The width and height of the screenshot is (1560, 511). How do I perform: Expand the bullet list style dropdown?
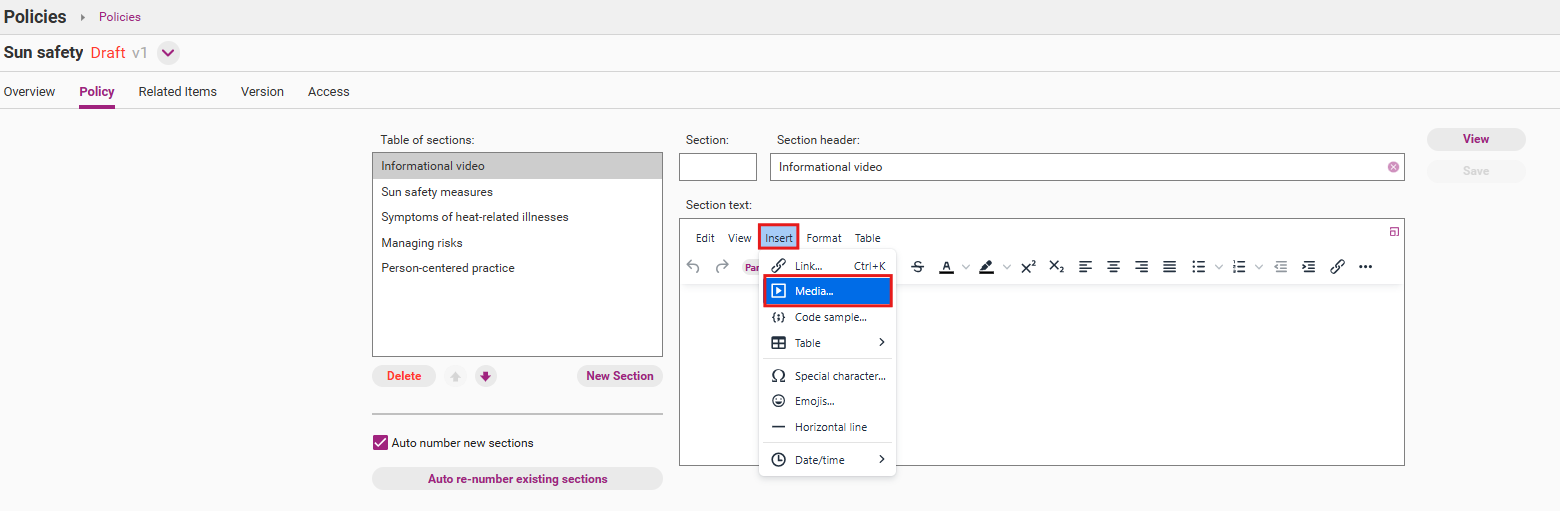(x=1218, y=267)
